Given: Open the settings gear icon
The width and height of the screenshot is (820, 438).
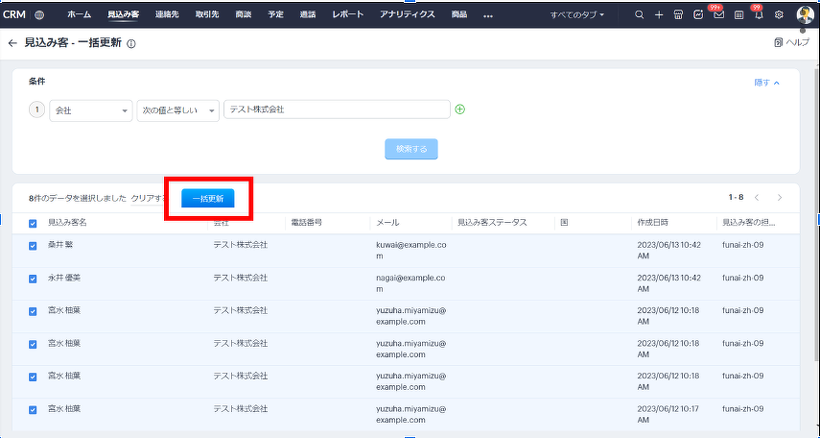Looking at the screenshot, I should [x=779, y=15].
